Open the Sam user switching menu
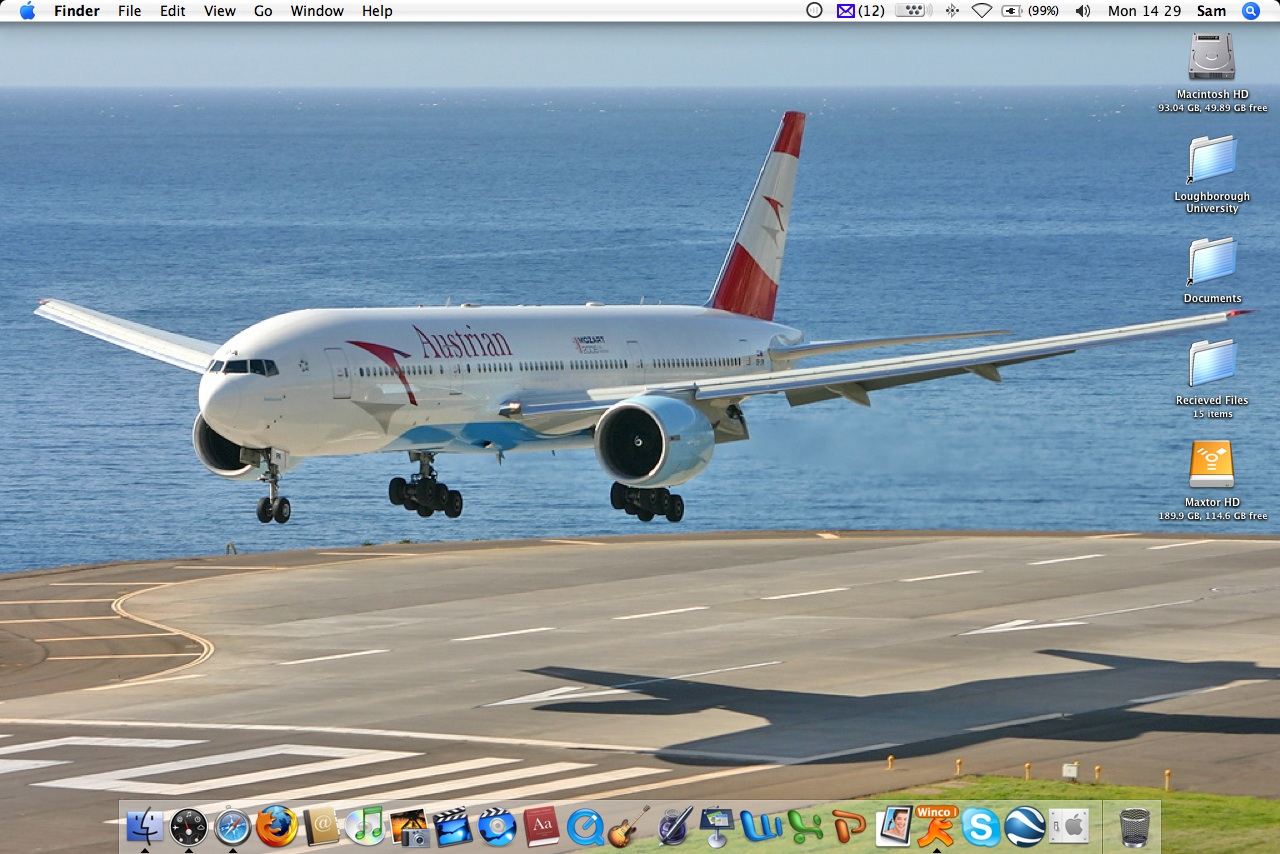 click(x=1211, y=11)
